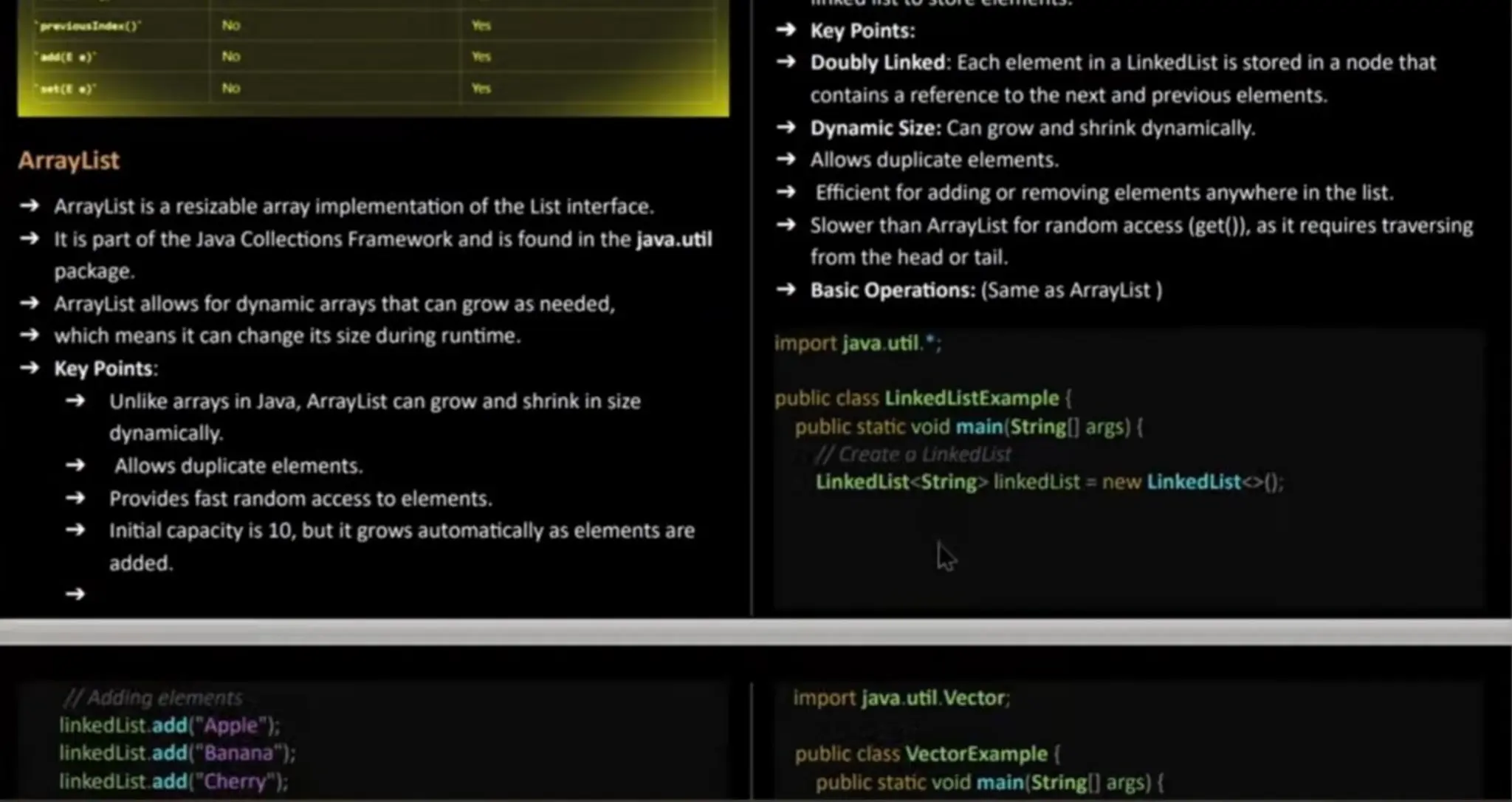Click code line 'import java.util.*;'

tap(858, 343)
